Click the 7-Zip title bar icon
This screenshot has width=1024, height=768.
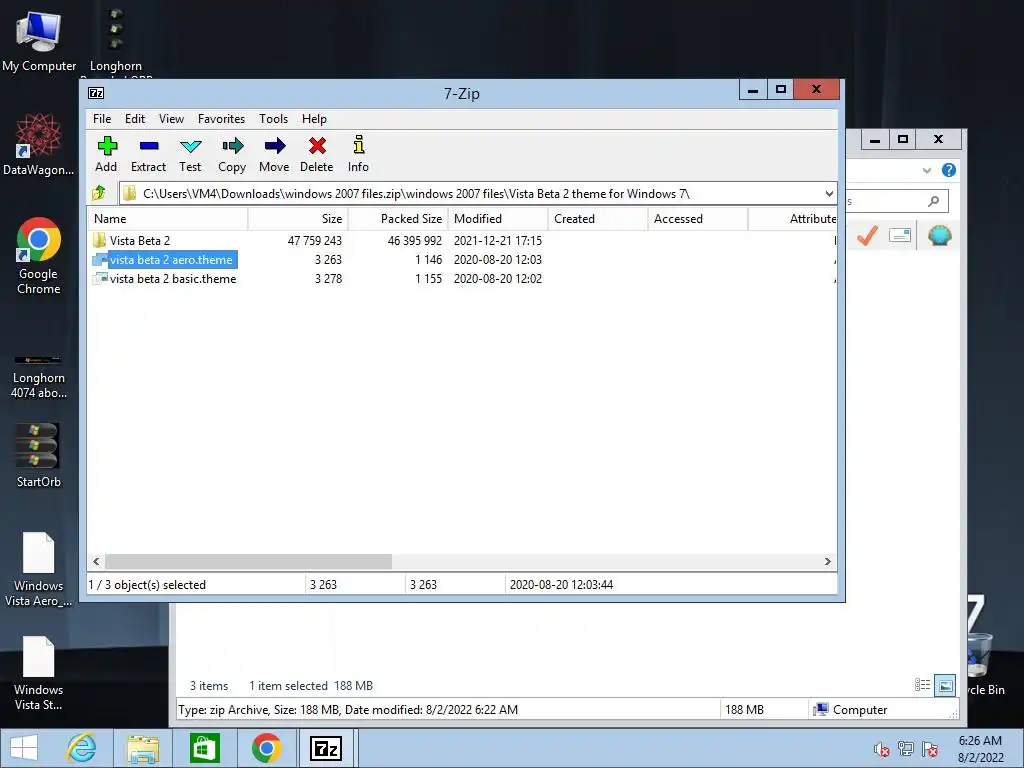(x=96, y=93)
